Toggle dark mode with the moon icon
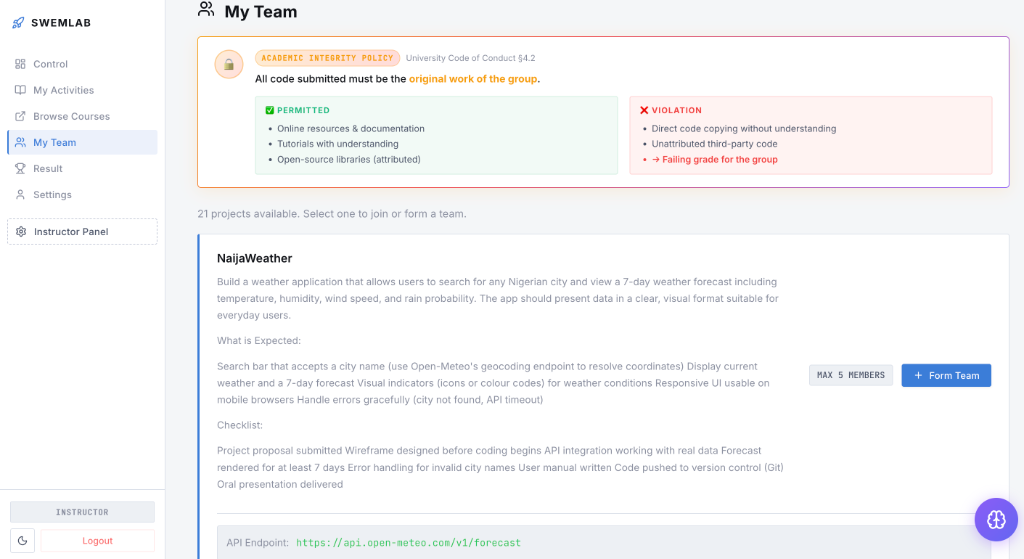The height and width of the screenshot is (559, 1024). 22,541
